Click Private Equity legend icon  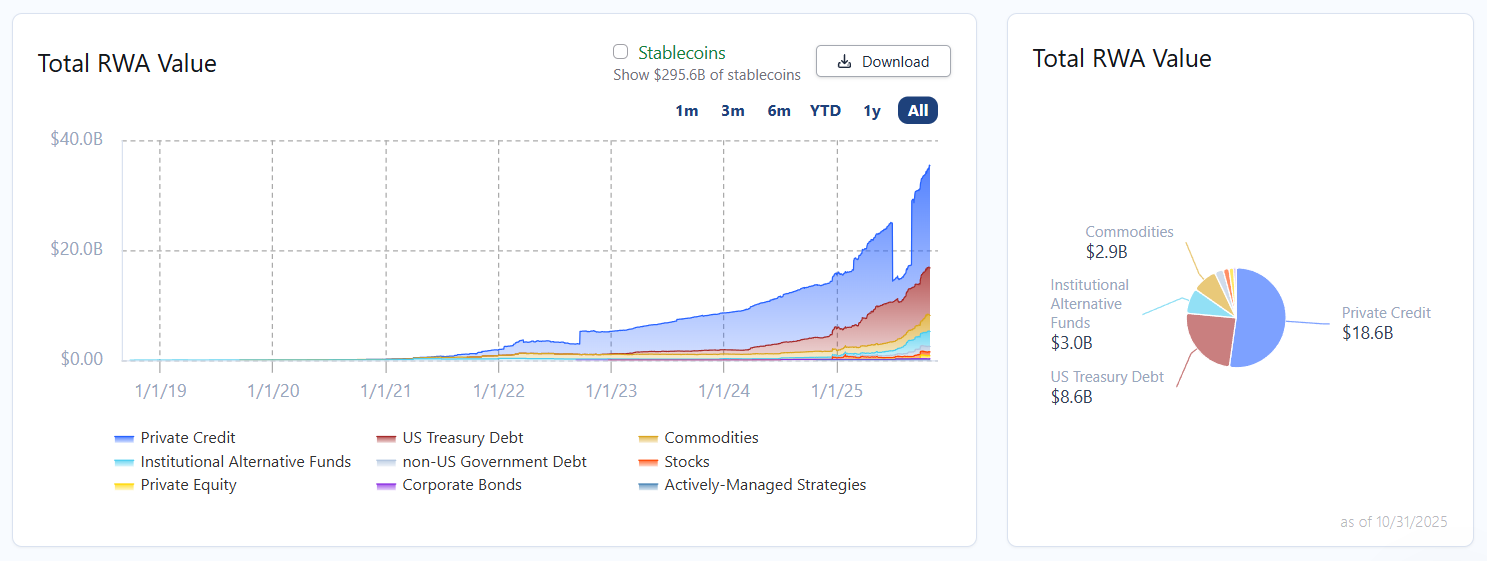click(124, 486)
